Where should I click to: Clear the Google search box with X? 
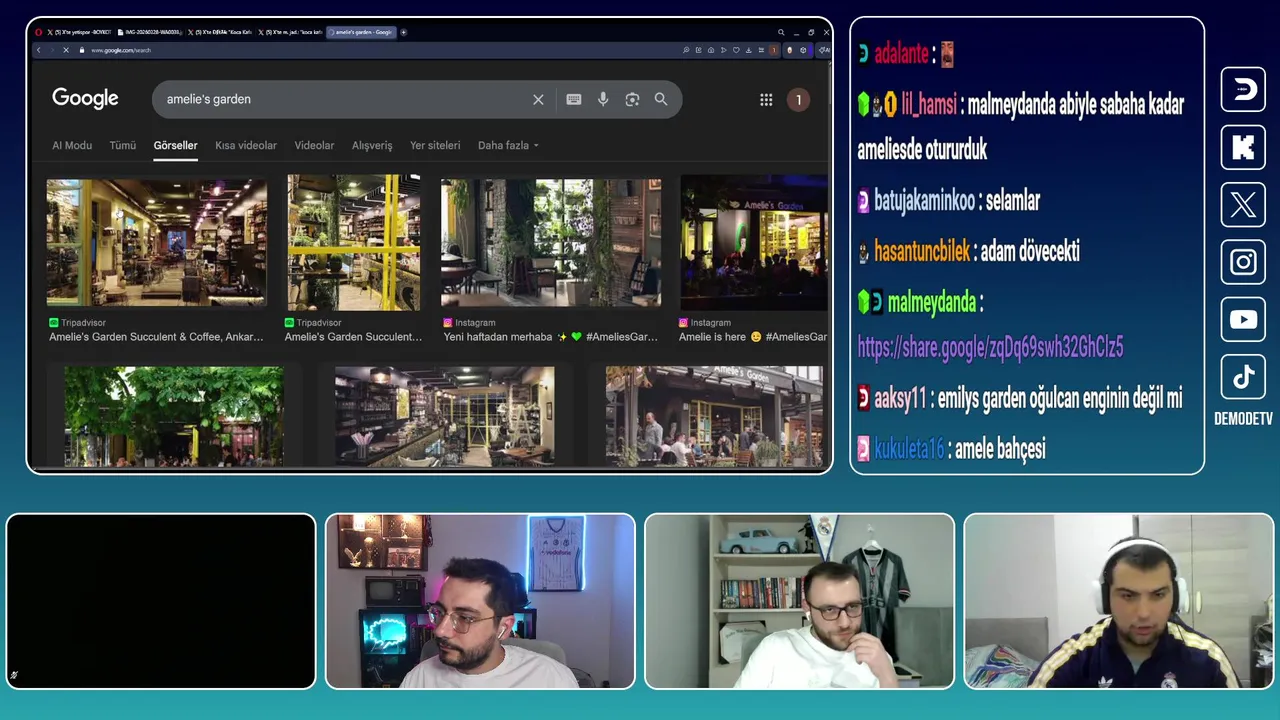538,99
